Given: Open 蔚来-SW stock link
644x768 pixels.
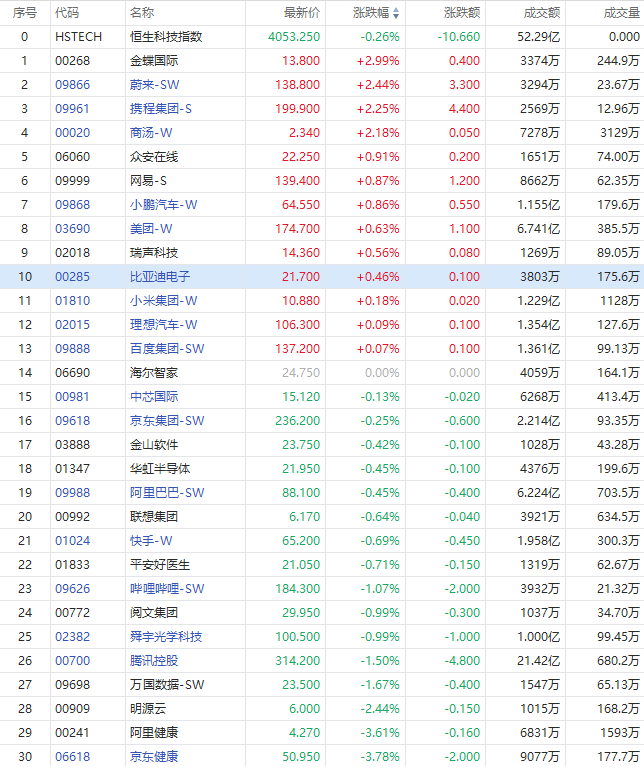Looking at the screenshot, I should 154,85.
